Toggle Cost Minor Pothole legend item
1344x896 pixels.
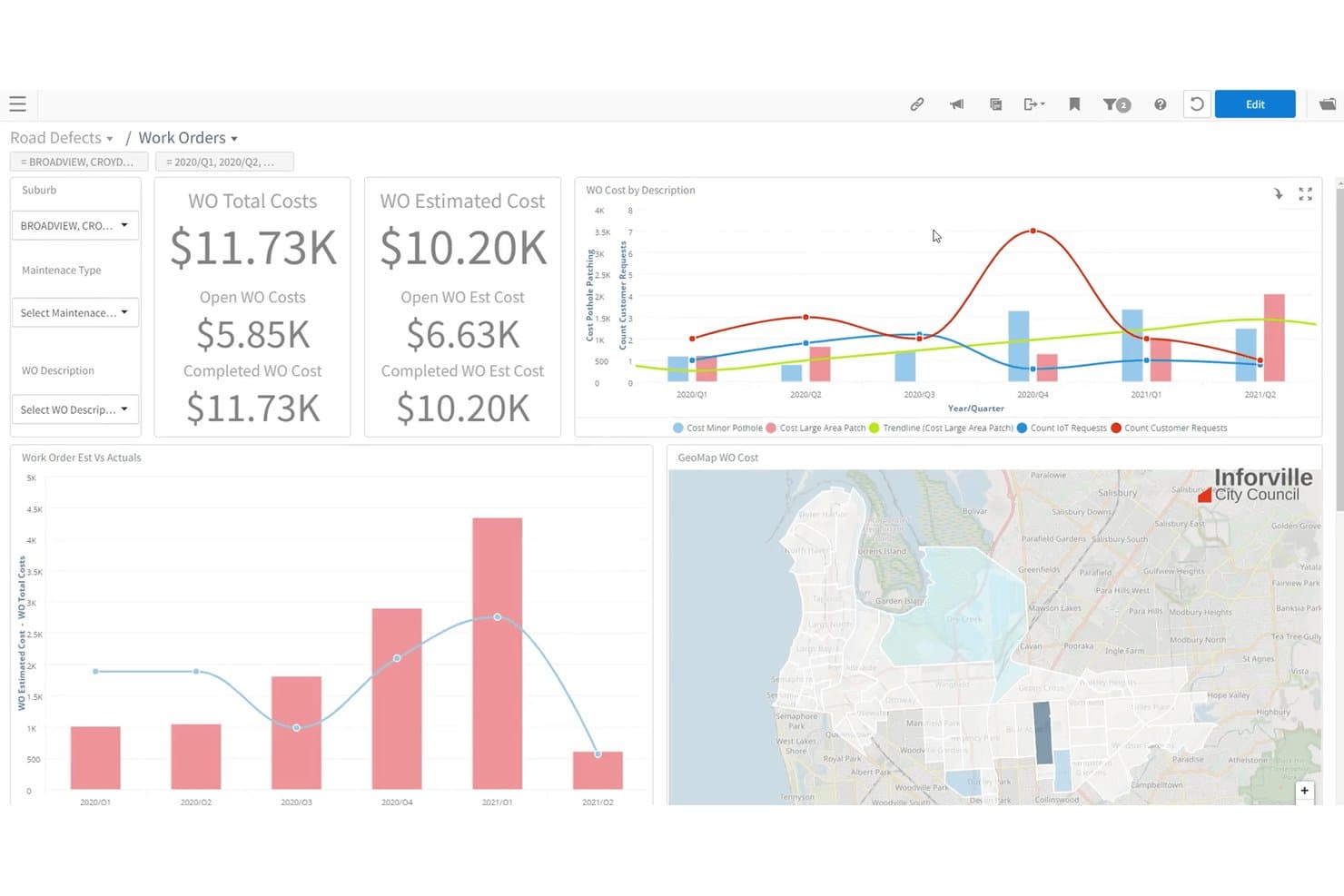717,428
